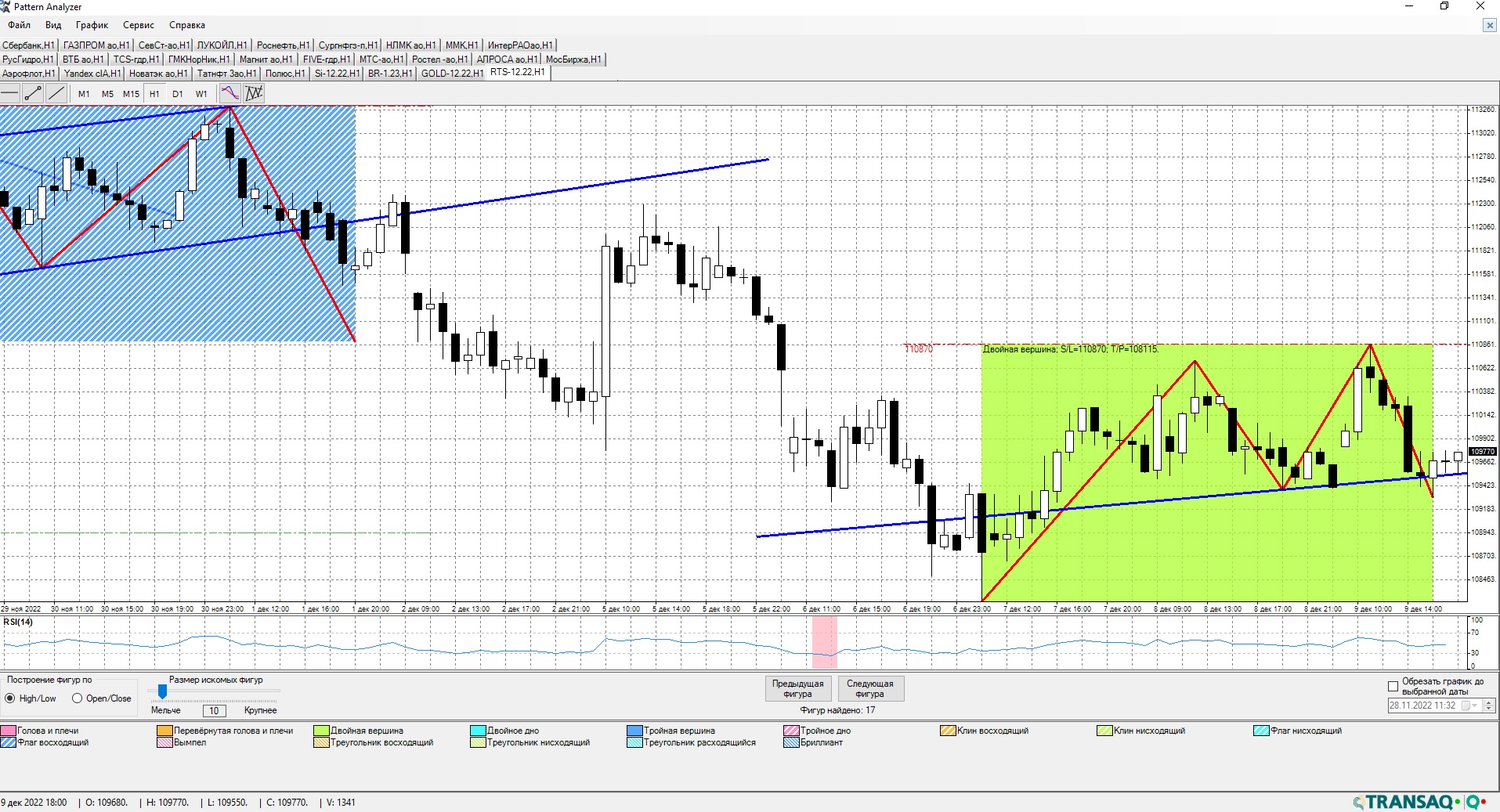Open the BR-1.23,H1 chart tab
Viewport: 1500px width, 812px height.
coord(390,74)
